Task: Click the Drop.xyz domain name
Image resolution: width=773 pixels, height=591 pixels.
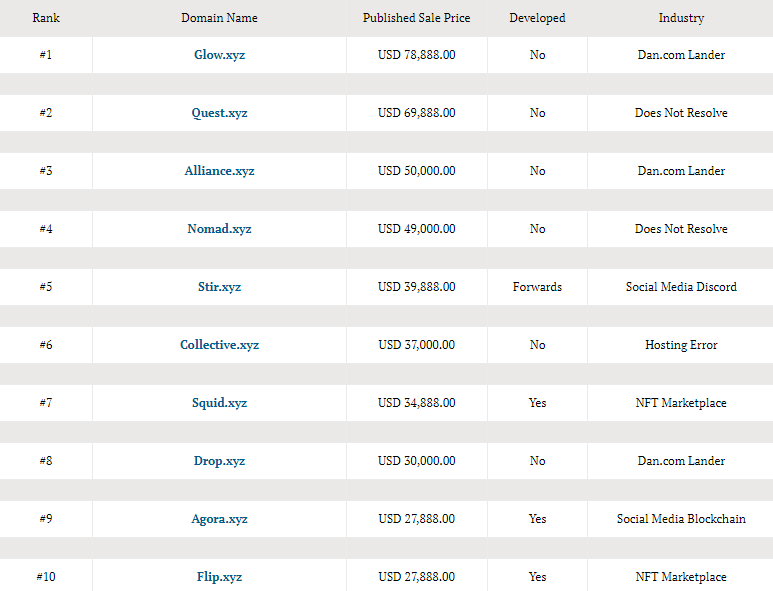Action: pyautogui.click(x=219, y=461)
